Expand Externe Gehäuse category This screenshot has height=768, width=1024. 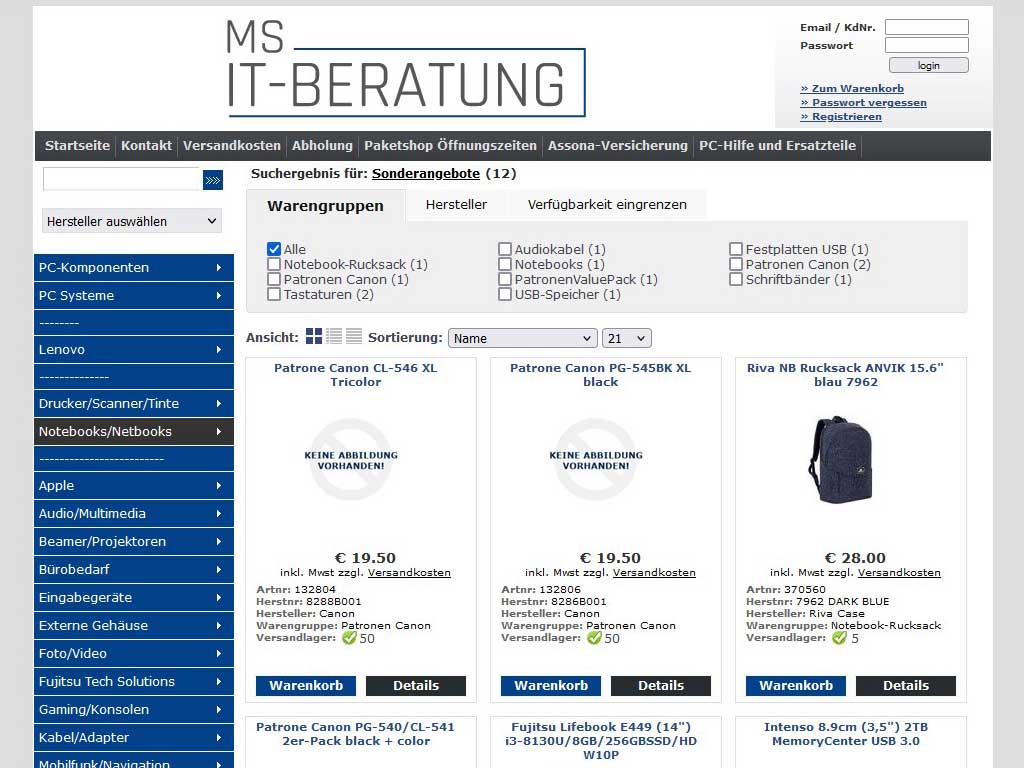pyautogui.click(x=134, y=626)
